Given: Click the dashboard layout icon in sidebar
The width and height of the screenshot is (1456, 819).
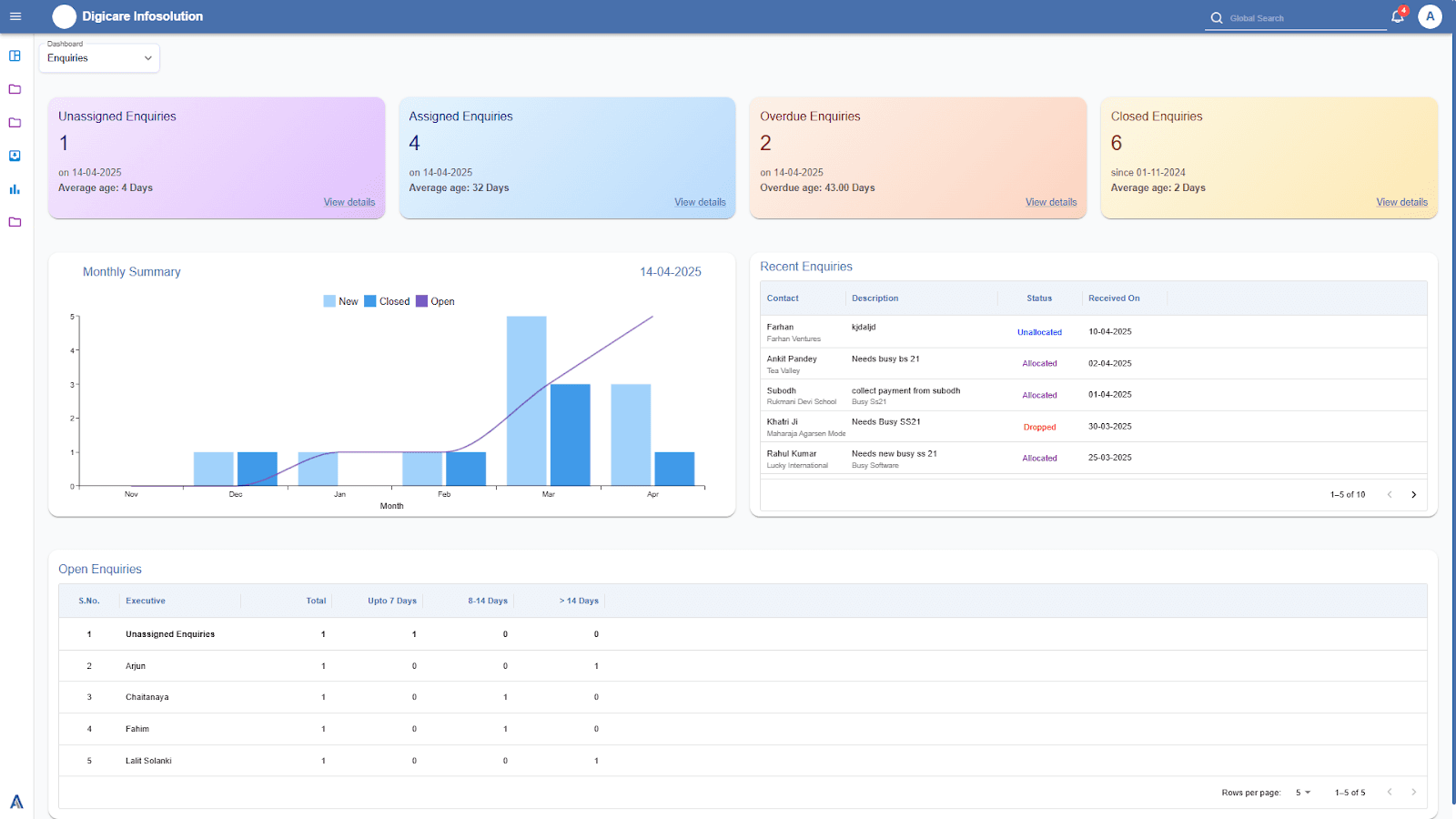Looking at the screenshot, I should (x=15, y=56).
